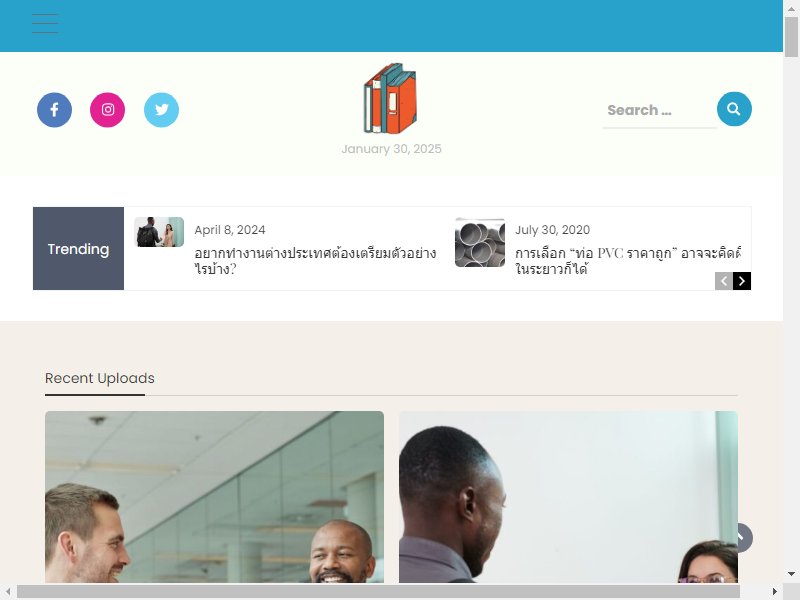800x600 pixels.
Task: Click the handshake thumbnail in Trending
Action: [x=159, y=232]
